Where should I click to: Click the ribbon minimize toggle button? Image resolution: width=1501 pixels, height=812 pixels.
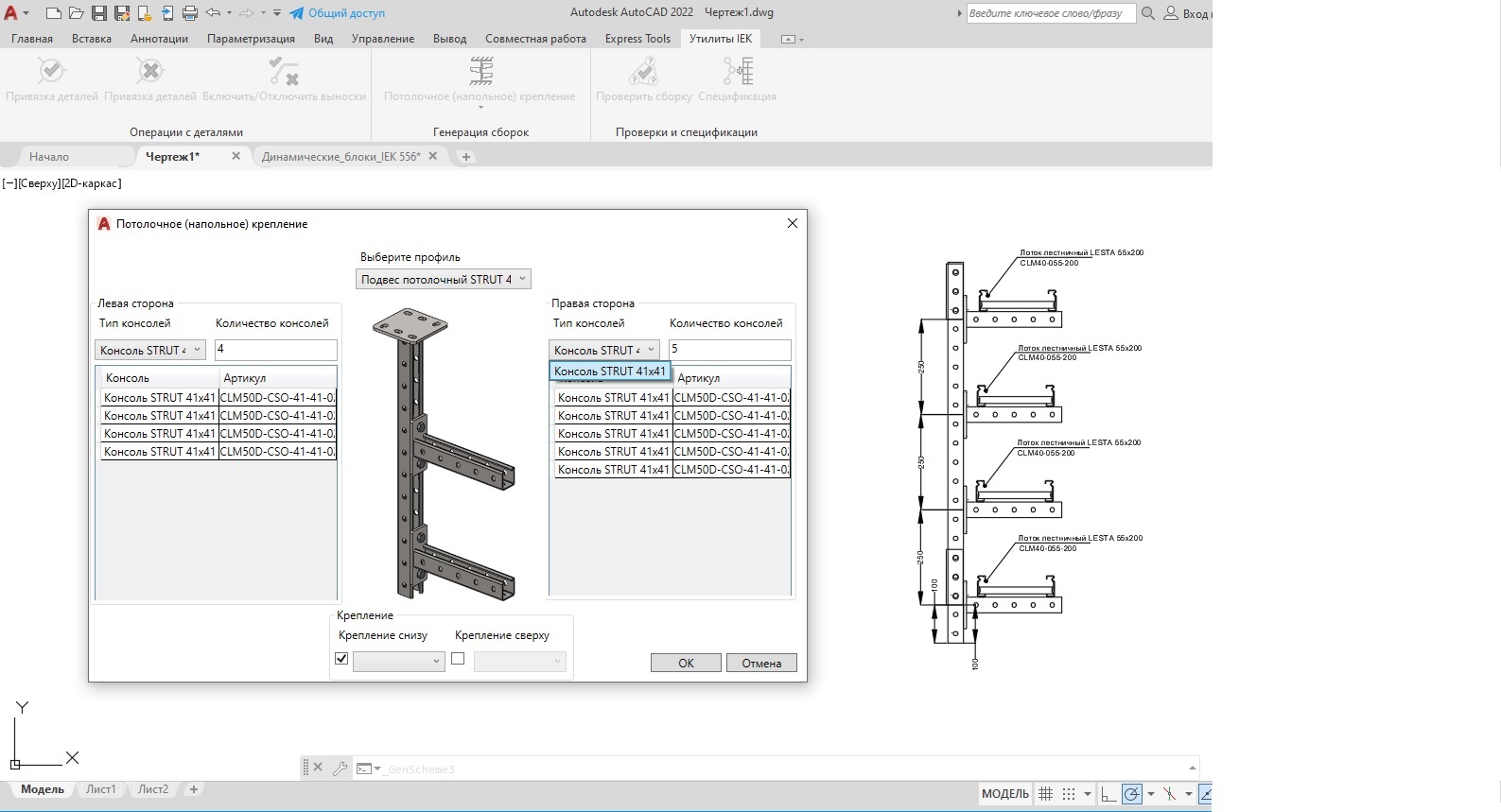click(x=789, y=39)
